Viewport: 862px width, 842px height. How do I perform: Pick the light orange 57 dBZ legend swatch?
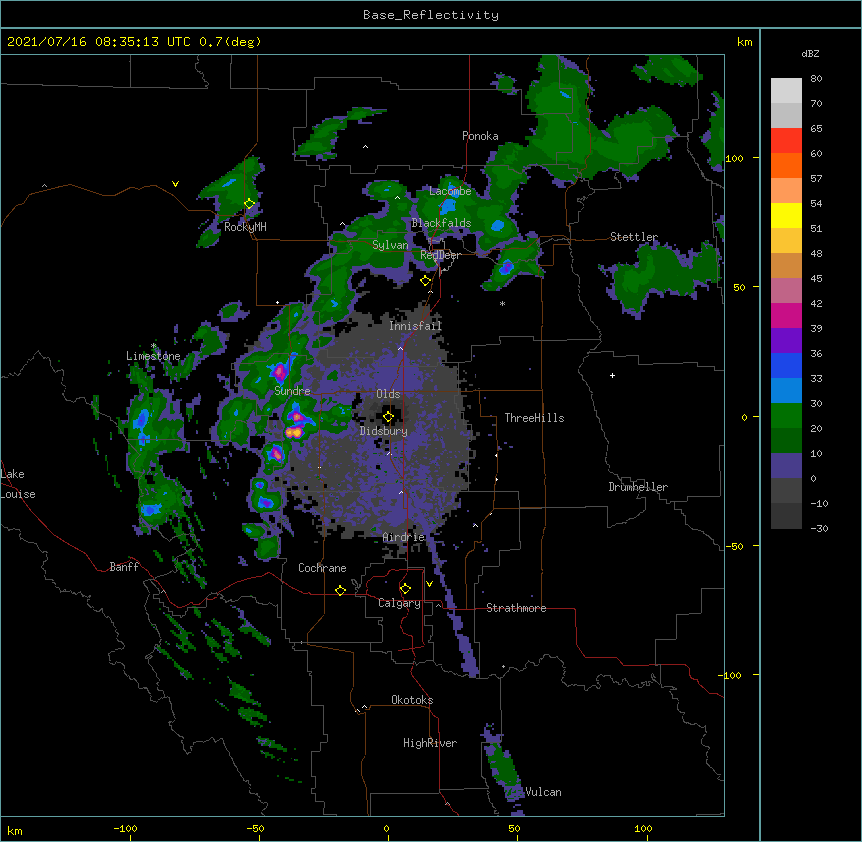[786, 191]
